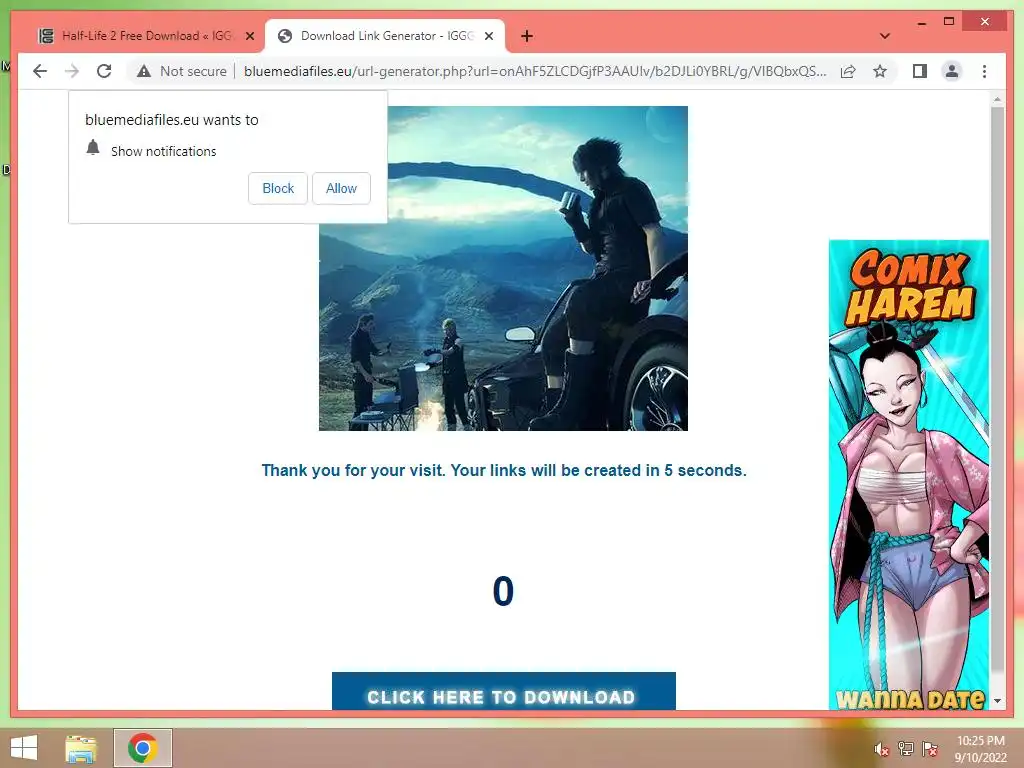
Task: Share this page using the share icon
Action: click(848, 71)
